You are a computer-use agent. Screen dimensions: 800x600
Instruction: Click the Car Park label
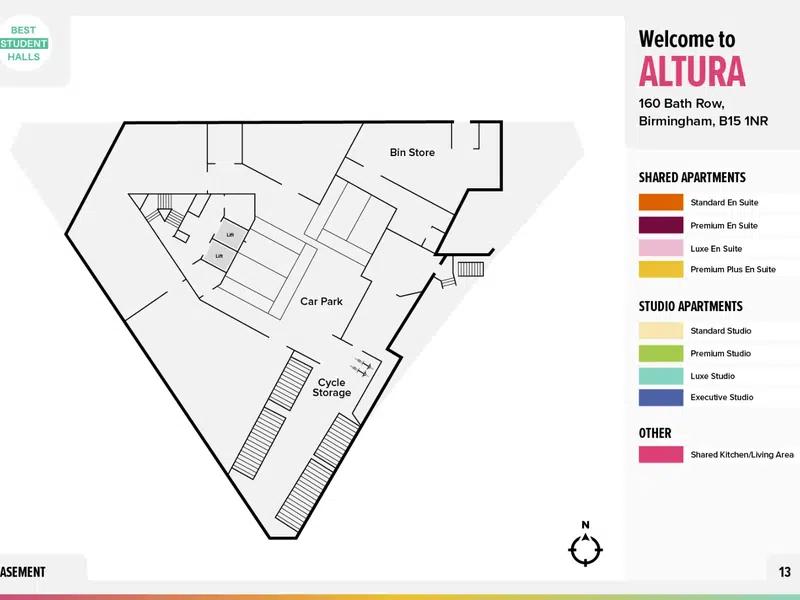pyautogui.click(x=321, y=301)
